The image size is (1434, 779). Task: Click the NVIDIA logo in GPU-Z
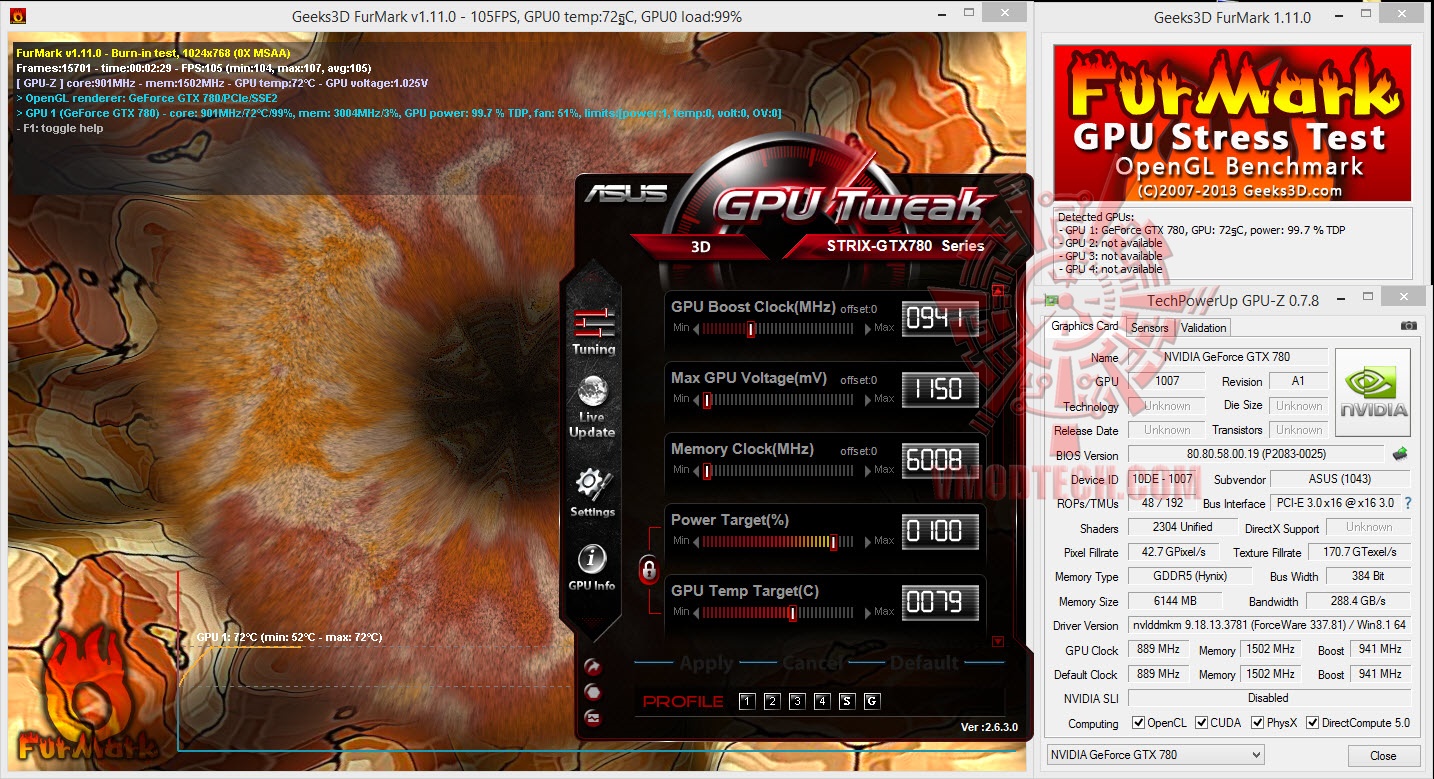(1373, 392)
